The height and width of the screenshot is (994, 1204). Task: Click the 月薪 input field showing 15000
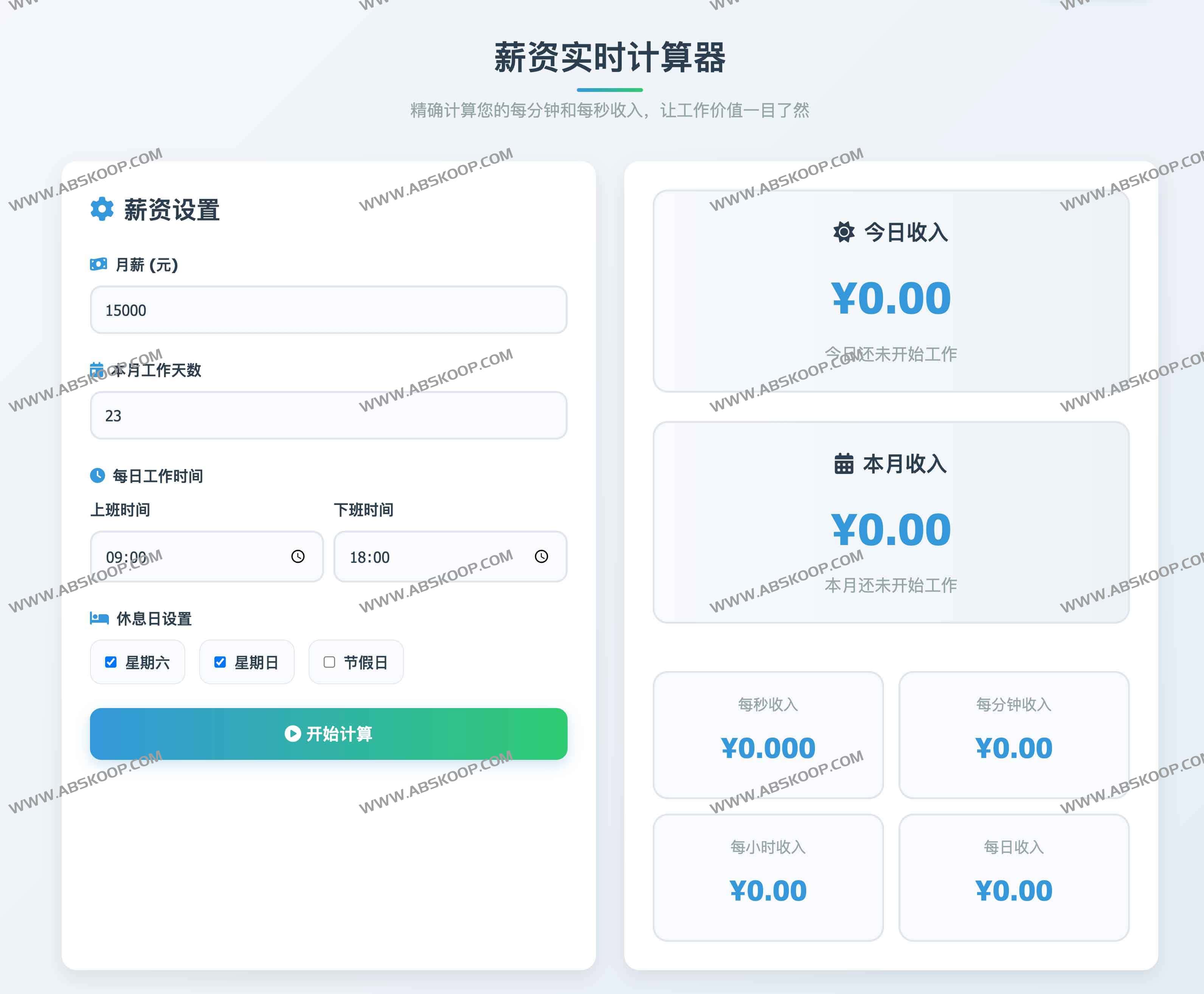click(x=328, y=310)
